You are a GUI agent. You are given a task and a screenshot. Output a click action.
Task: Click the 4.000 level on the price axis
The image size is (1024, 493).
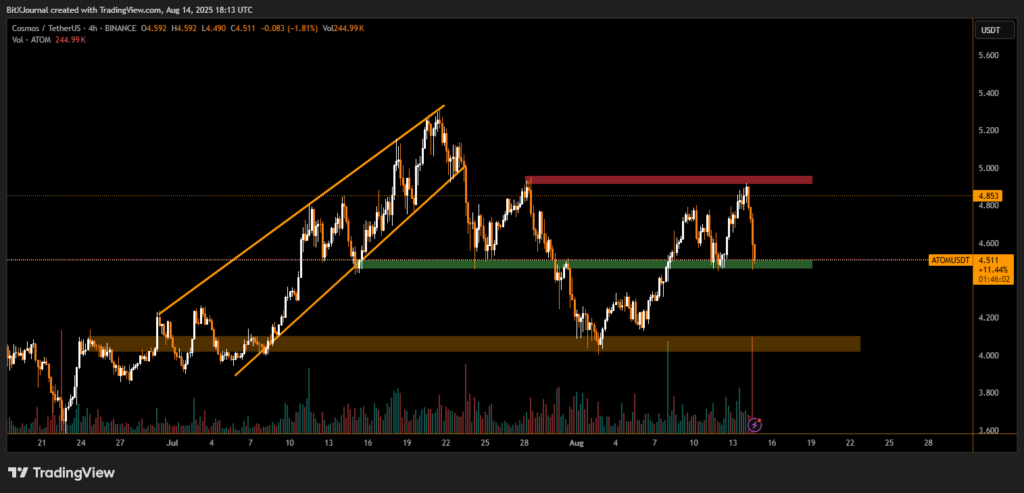pos(988,356)
